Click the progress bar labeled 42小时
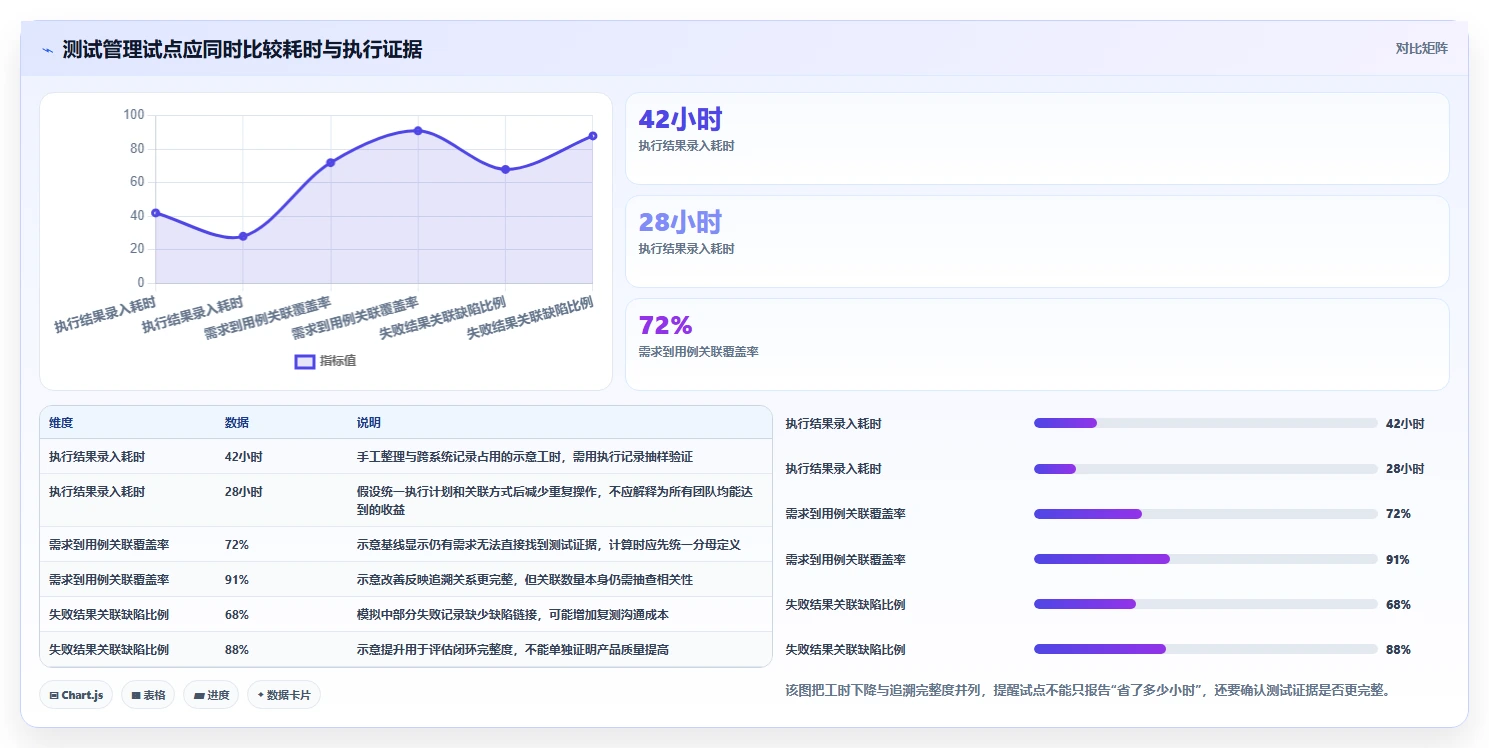 [1206, 424]
